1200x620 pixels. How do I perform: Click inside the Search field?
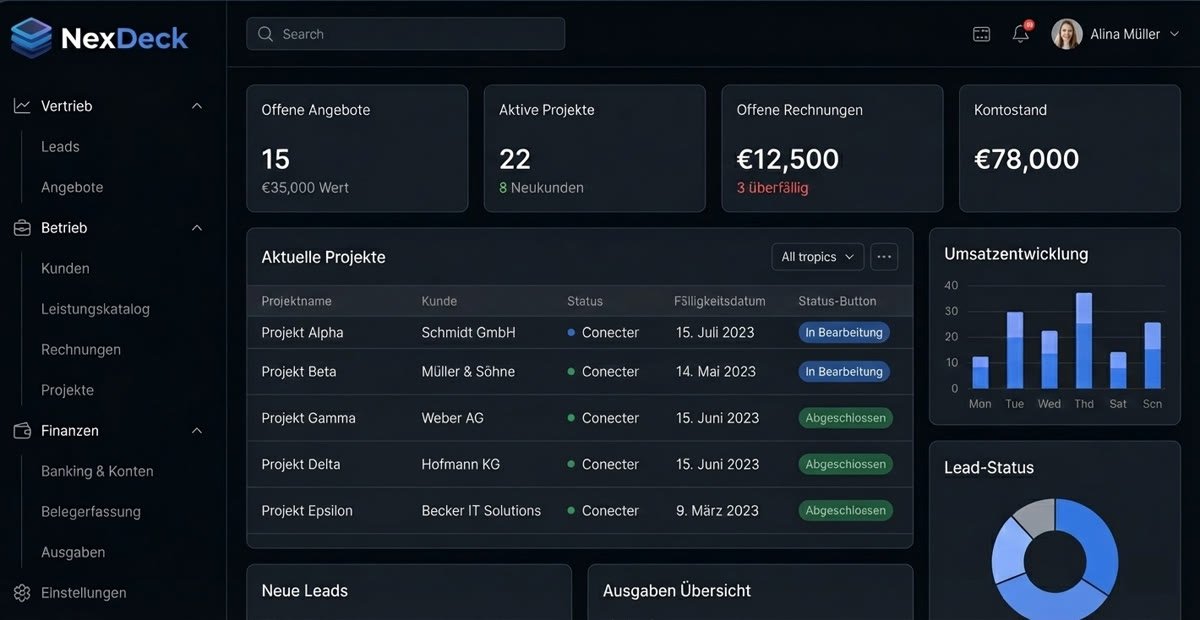[x=405, y=33]
